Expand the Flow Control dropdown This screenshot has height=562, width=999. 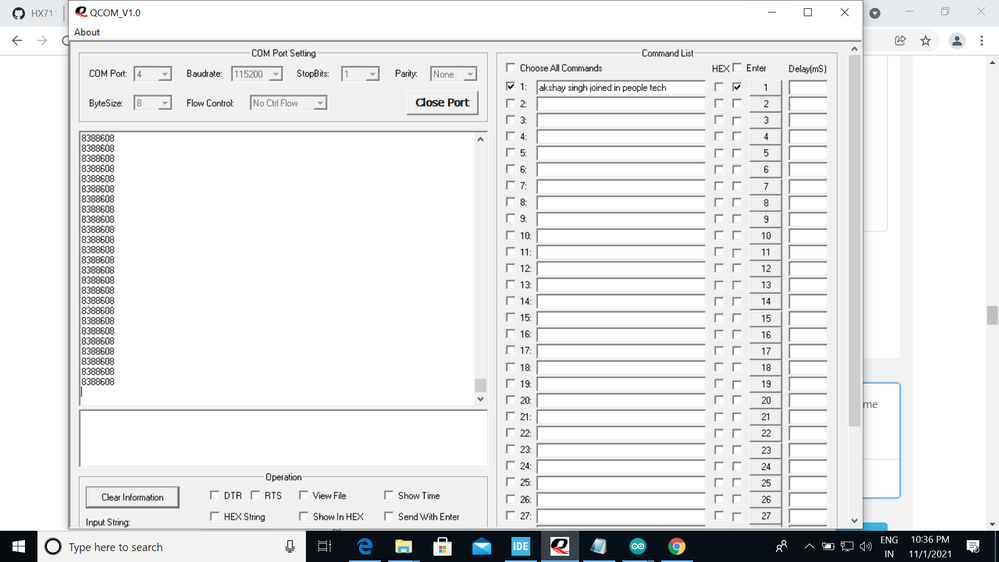coord(320,103)
